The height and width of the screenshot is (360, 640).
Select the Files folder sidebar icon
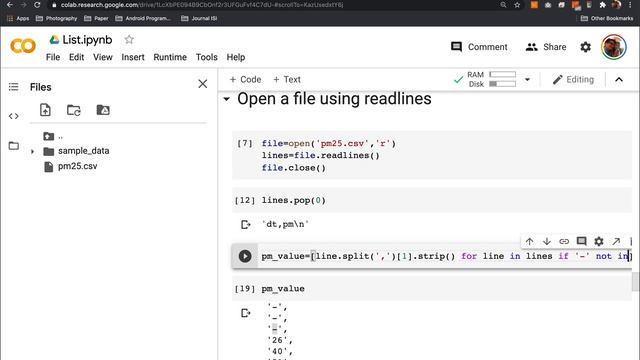(13, 146)
